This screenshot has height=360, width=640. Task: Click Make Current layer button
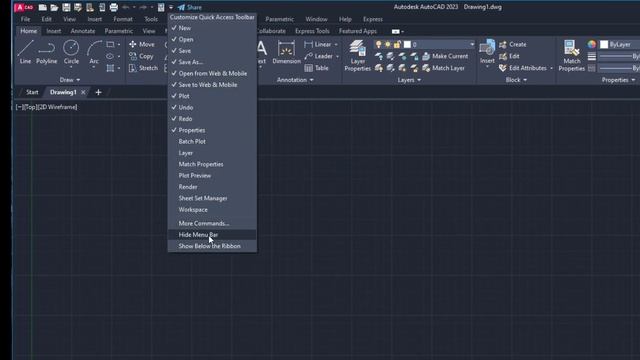tap(444, 56)
